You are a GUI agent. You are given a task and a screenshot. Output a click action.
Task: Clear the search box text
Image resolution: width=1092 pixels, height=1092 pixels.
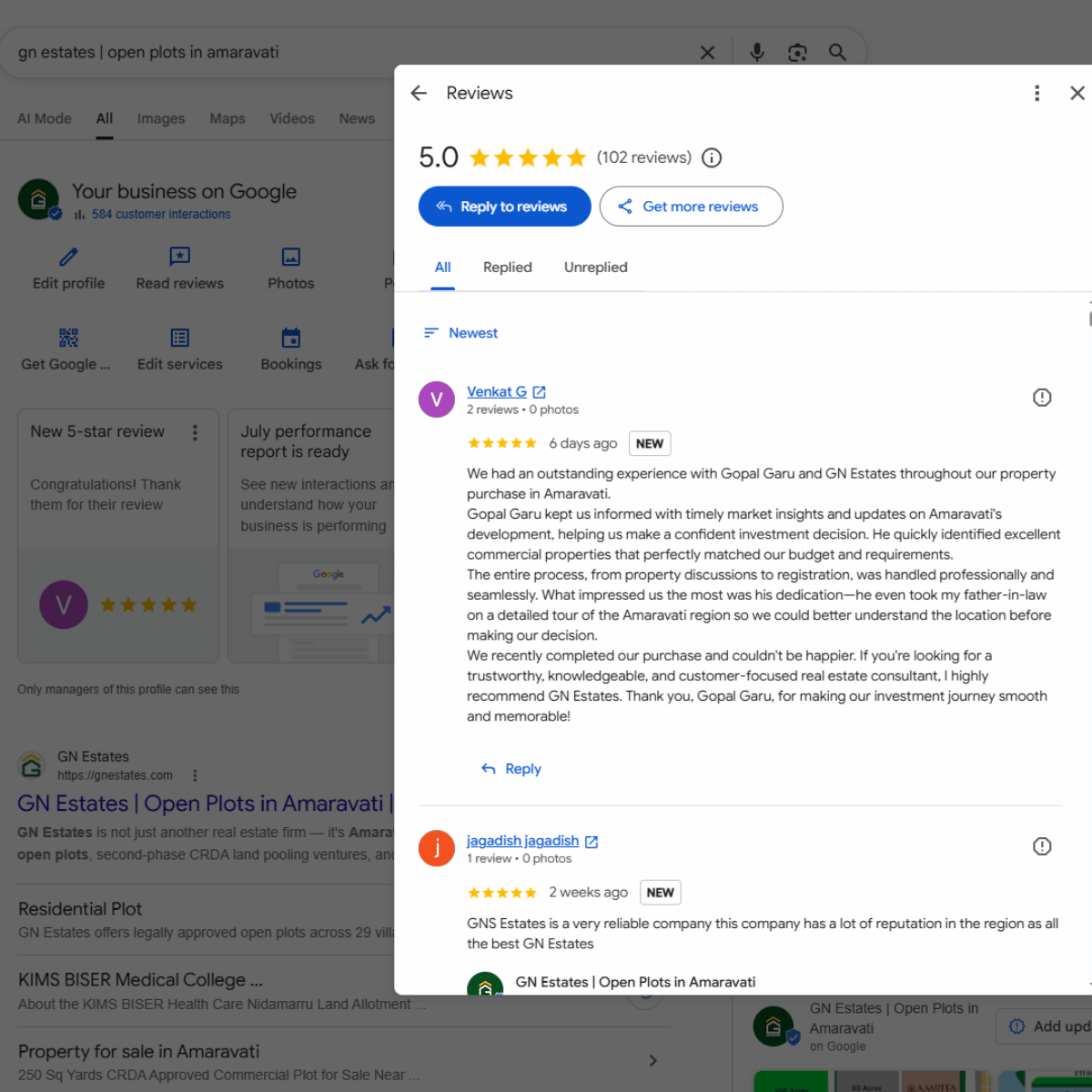(x=707, y=53)
